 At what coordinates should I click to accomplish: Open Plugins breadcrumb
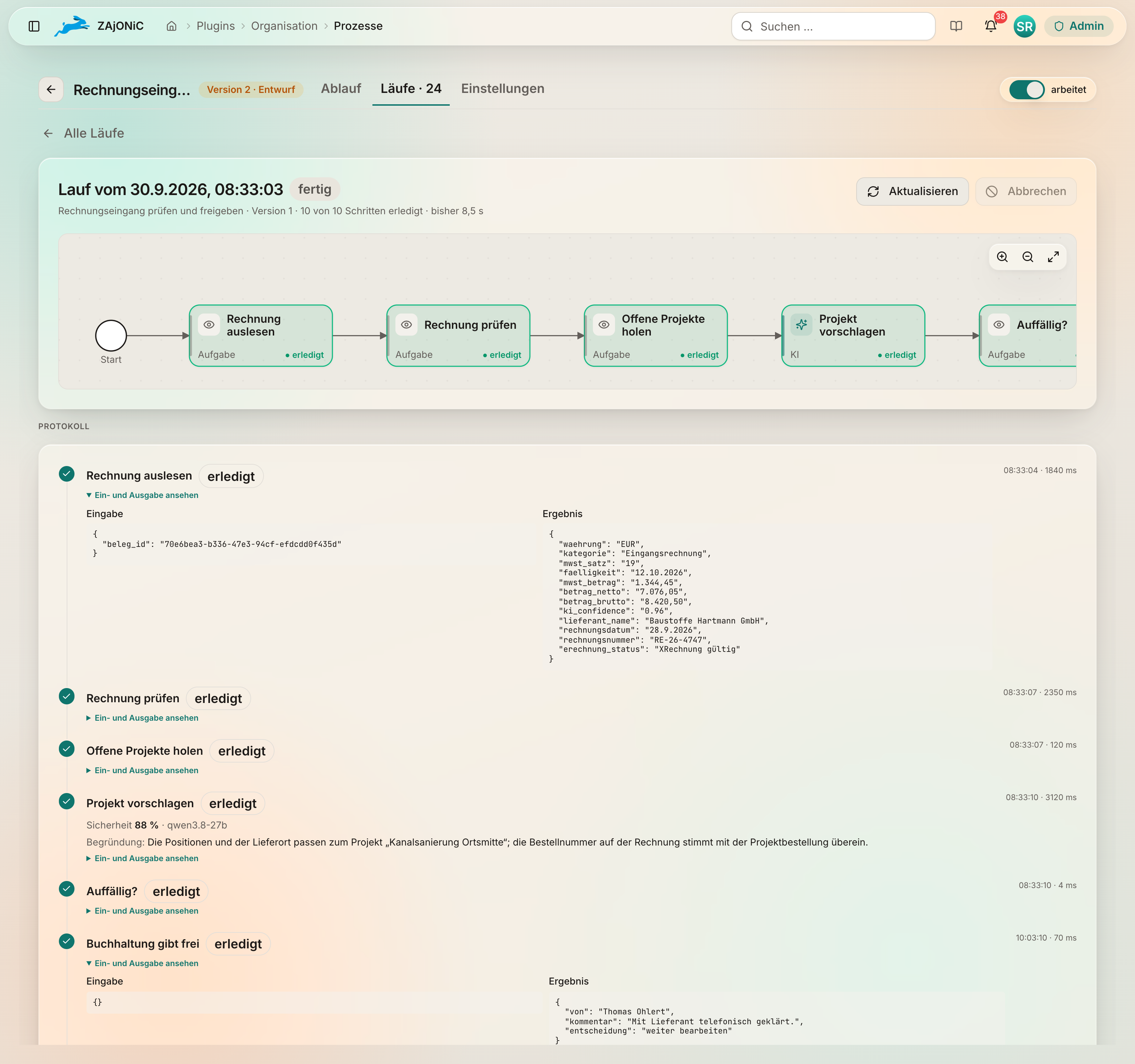click(x=215, y=26)
